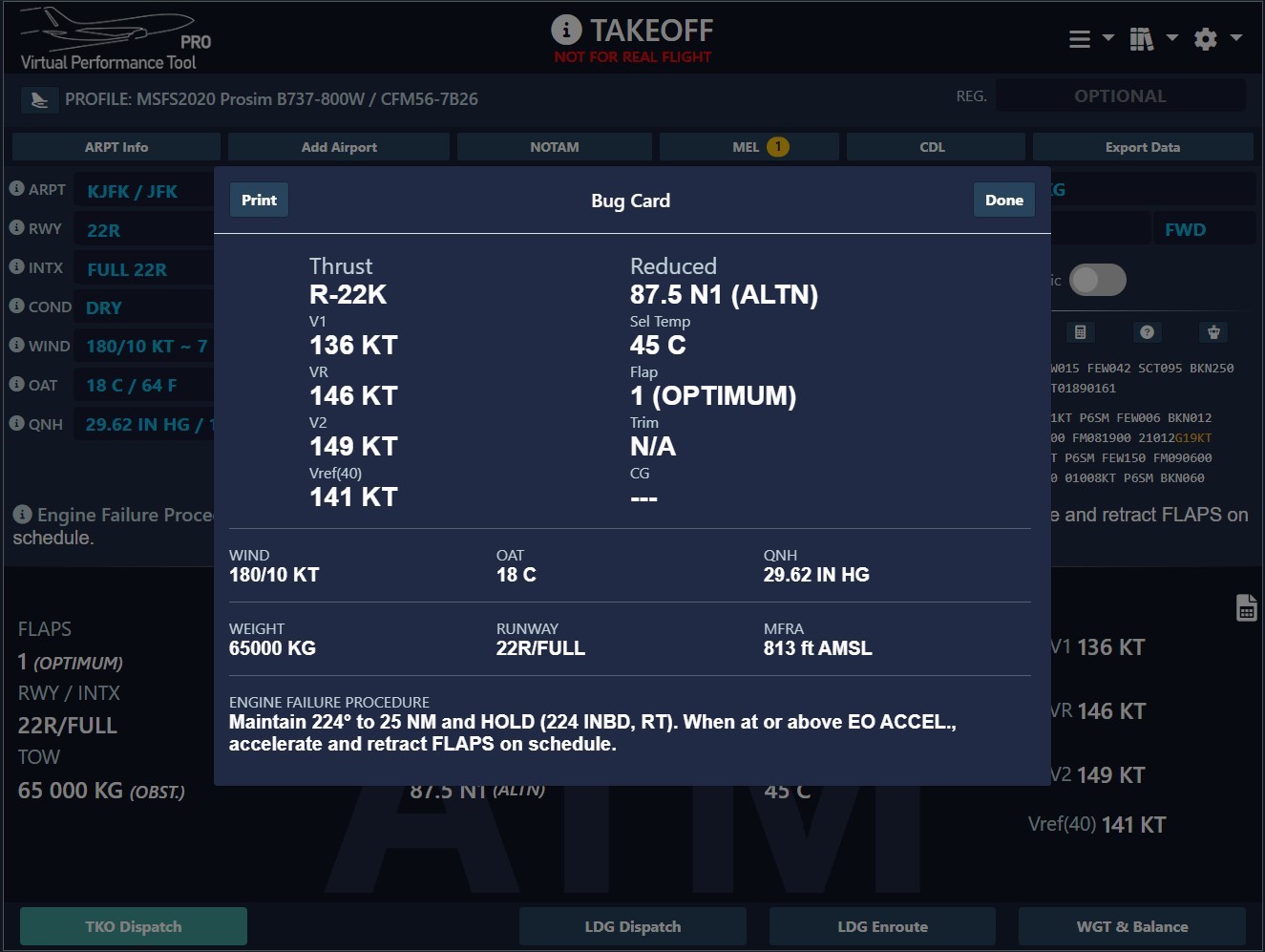This screenshot has height=952, width=1265.
Task: Click the info icon beside TAKEOFF title
Action: [566, 31]
